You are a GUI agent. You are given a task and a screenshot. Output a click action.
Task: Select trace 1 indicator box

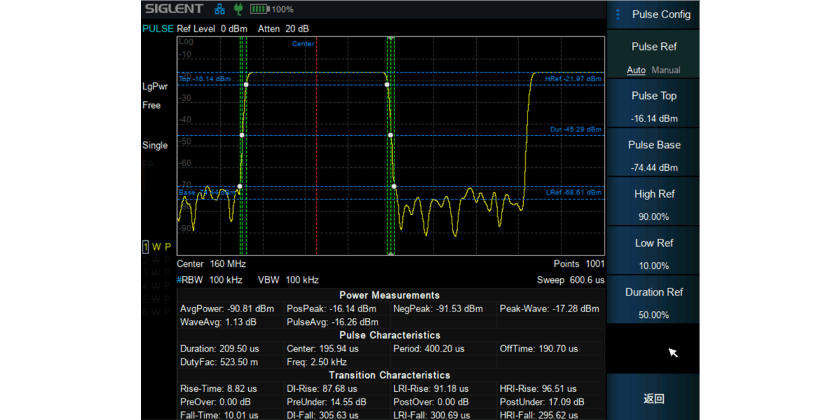pyautogui.click(x=145, y=247)
